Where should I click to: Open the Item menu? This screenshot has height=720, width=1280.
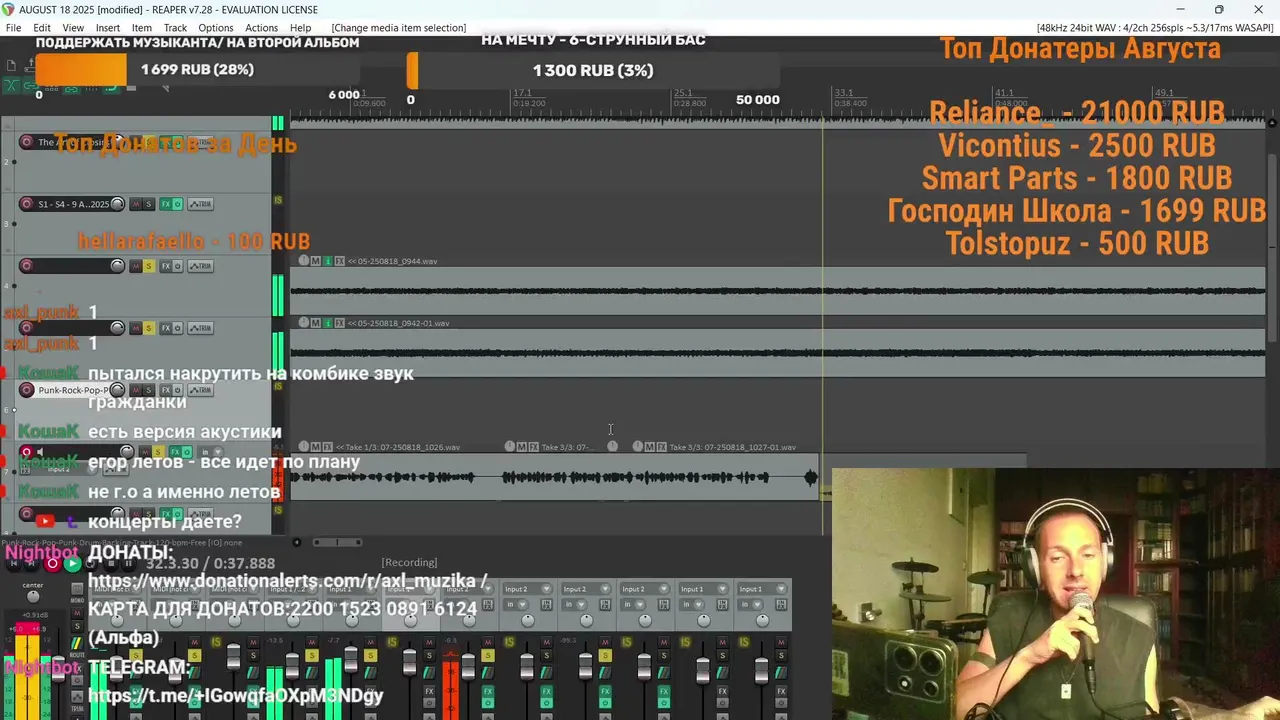(142, 28)
